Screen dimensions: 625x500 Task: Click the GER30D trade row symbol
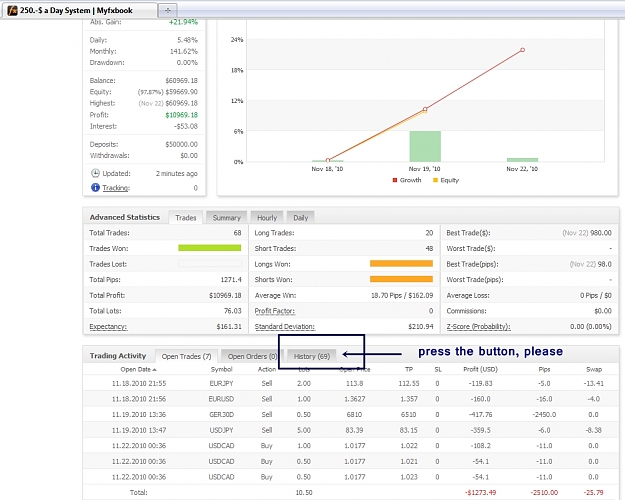221,415
